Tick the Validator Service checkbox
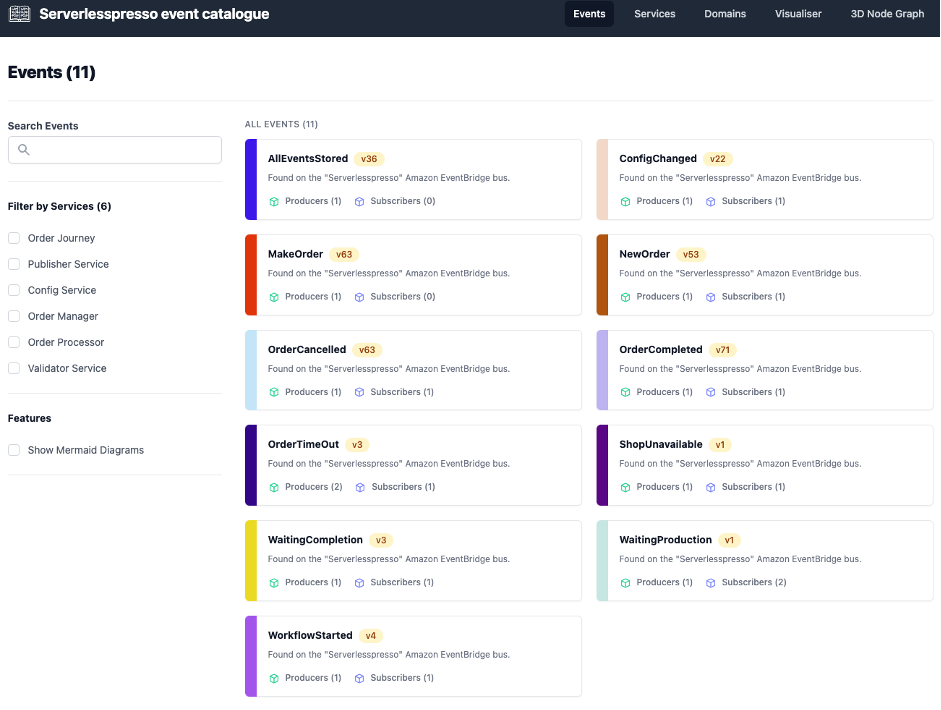 coord(14,368)
